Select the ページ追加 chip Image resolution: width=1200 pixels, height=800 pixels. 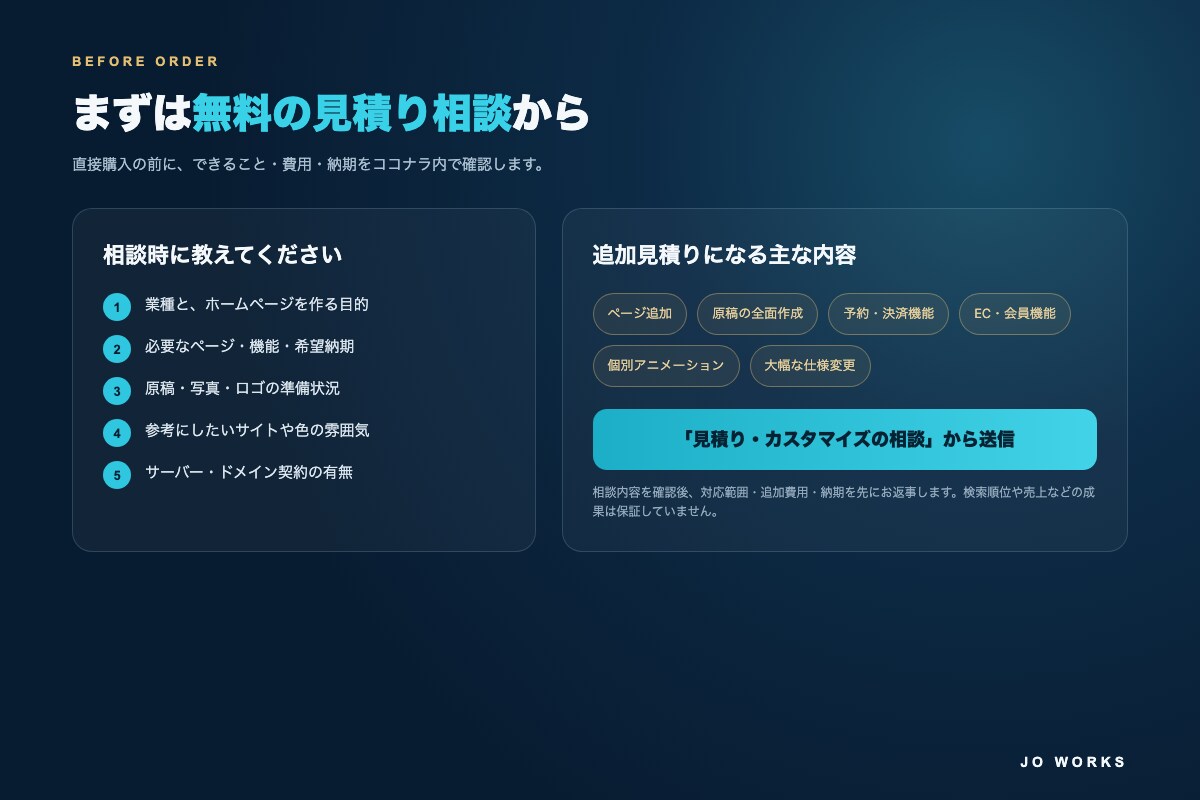pyautogui.click(x=640, y=314)
